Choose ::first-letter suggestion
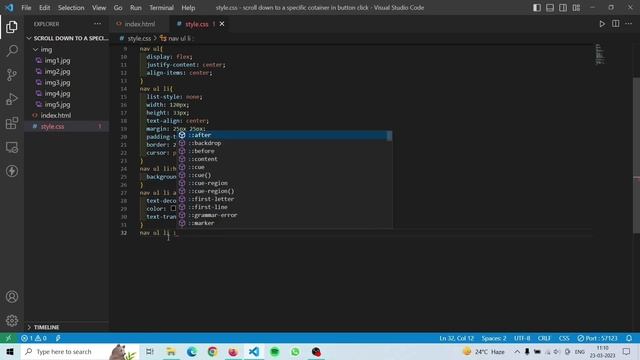The height and width of the screenshot is (360, 640). (x=285, y=199)
